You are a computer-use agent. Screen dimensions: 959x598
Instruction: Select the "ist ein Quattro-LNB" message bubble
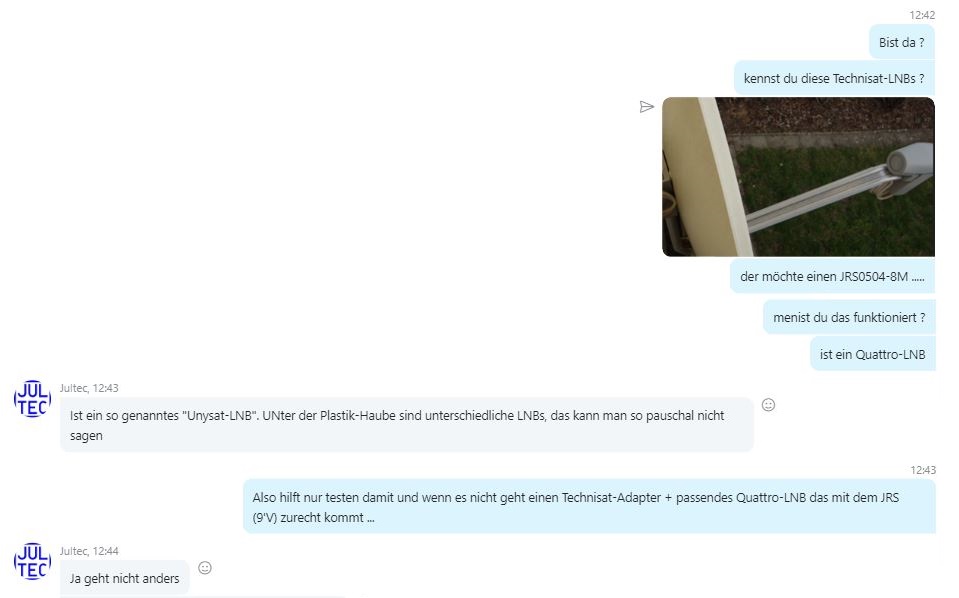click(x=873, y=354)
